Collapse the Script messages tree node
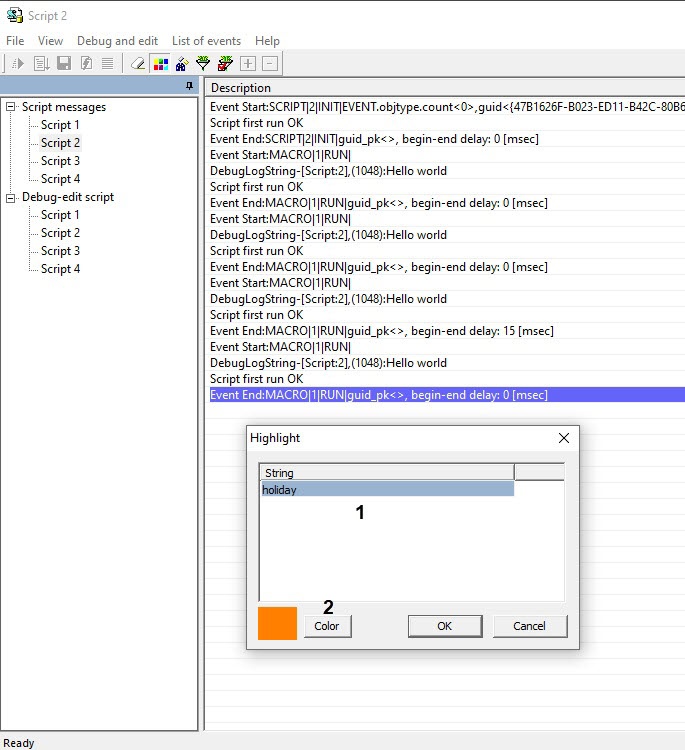The image size is (685, 750). [11, 107]
